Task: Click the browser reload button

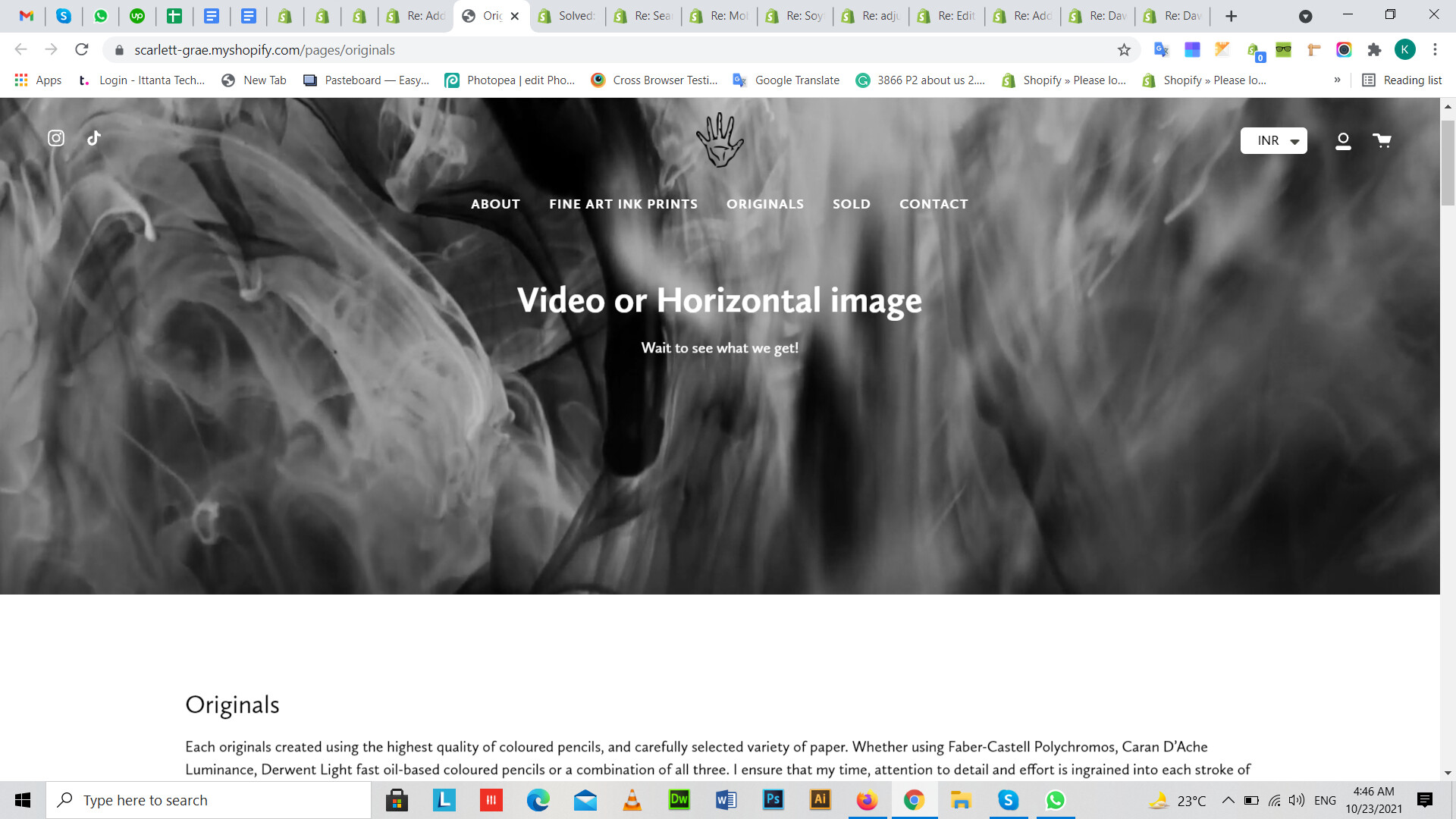Action: click(82, 50)
